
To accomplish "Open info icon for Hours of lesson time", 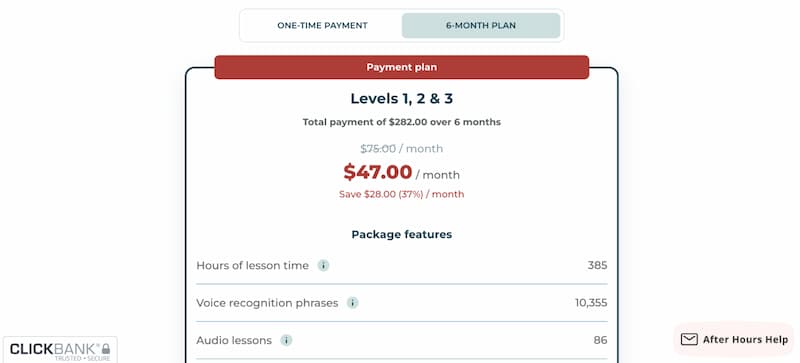I will (x=323, y=265).
